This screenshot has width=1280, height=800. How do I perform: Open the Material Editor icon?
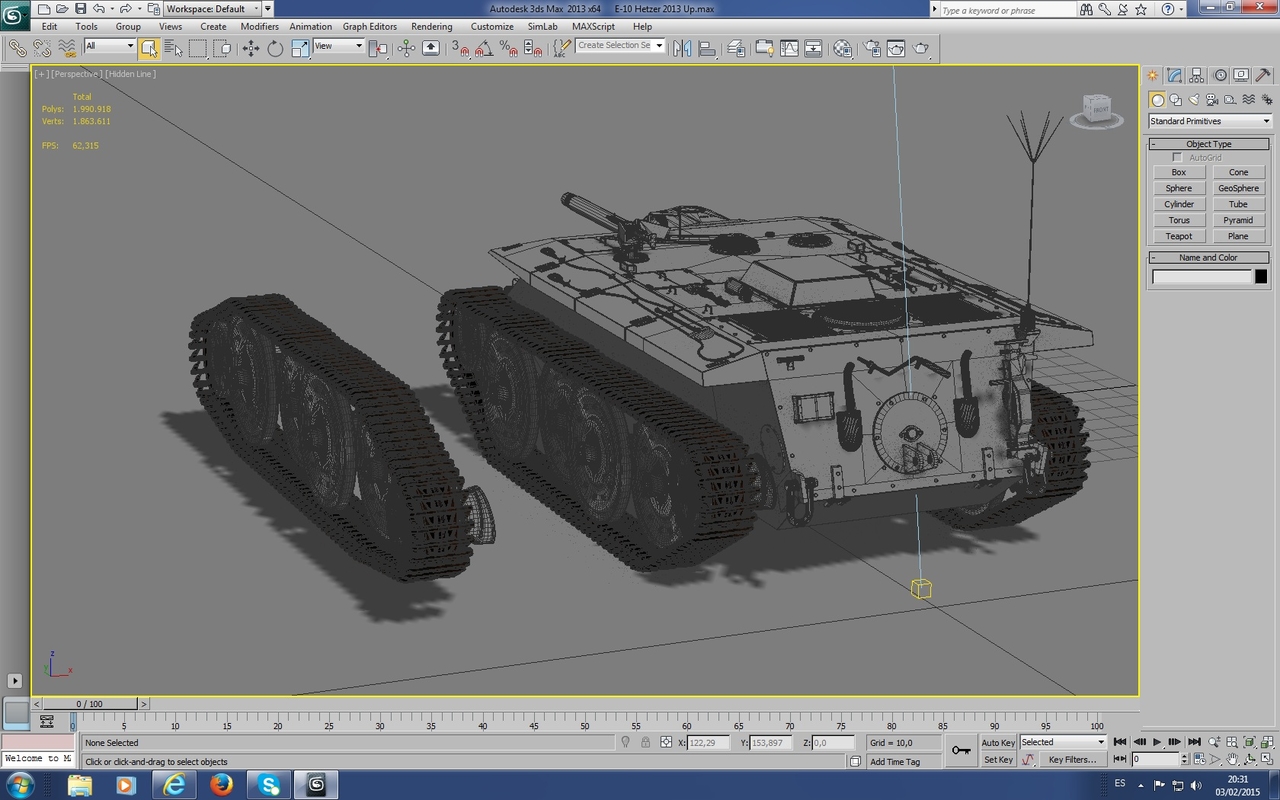click(842, 48)
